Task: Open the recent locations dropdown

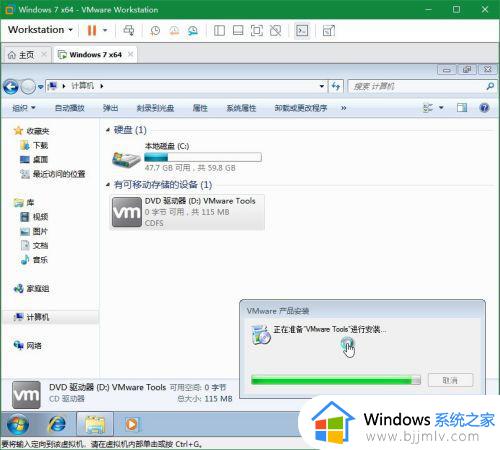Action: pyautogui.click(x=40, y=87)
